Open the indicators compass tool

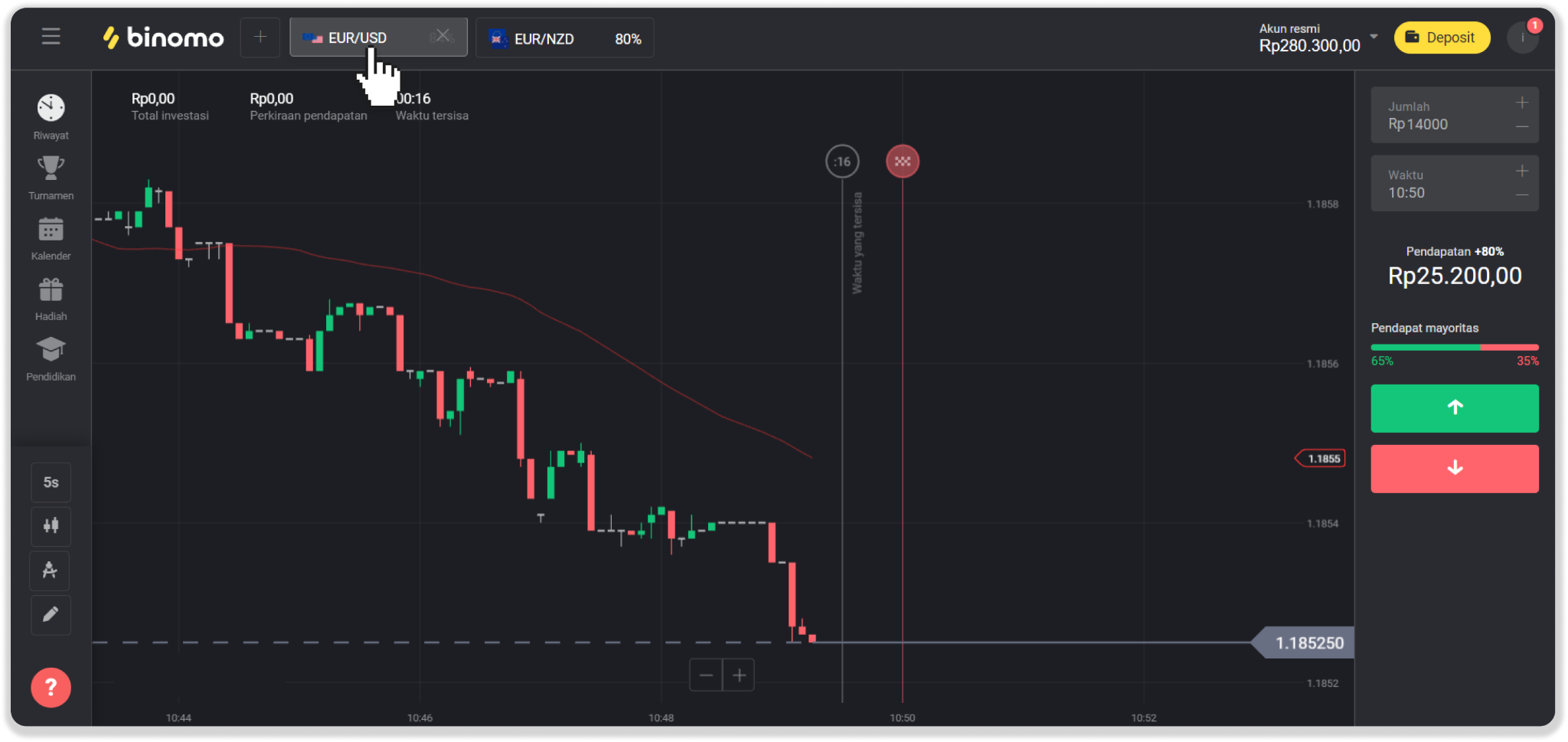[x=51, y=570]
